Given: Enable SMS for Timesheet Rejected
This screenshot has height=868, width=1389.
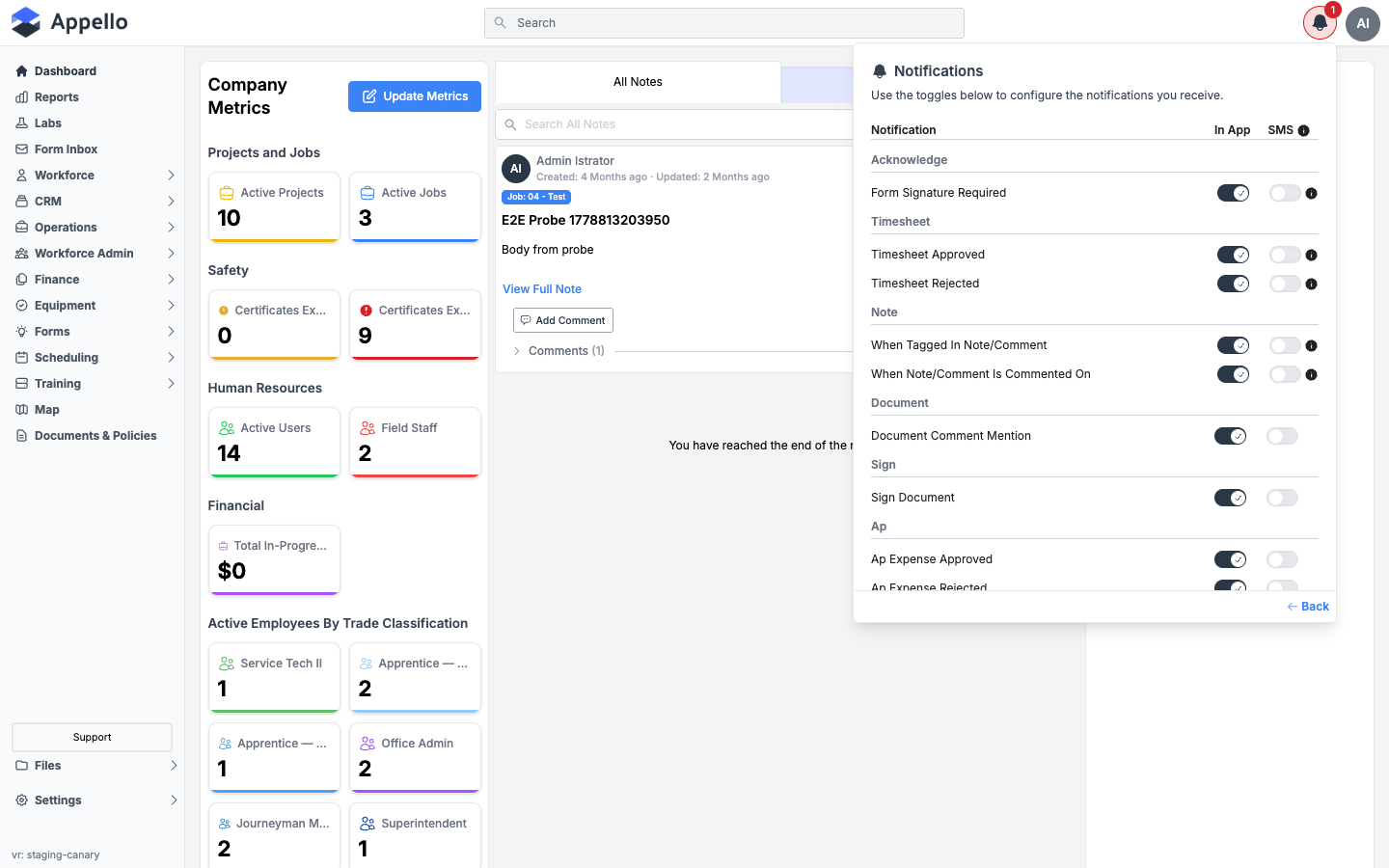Looking at the screenshot, I should pos(1285,284).
